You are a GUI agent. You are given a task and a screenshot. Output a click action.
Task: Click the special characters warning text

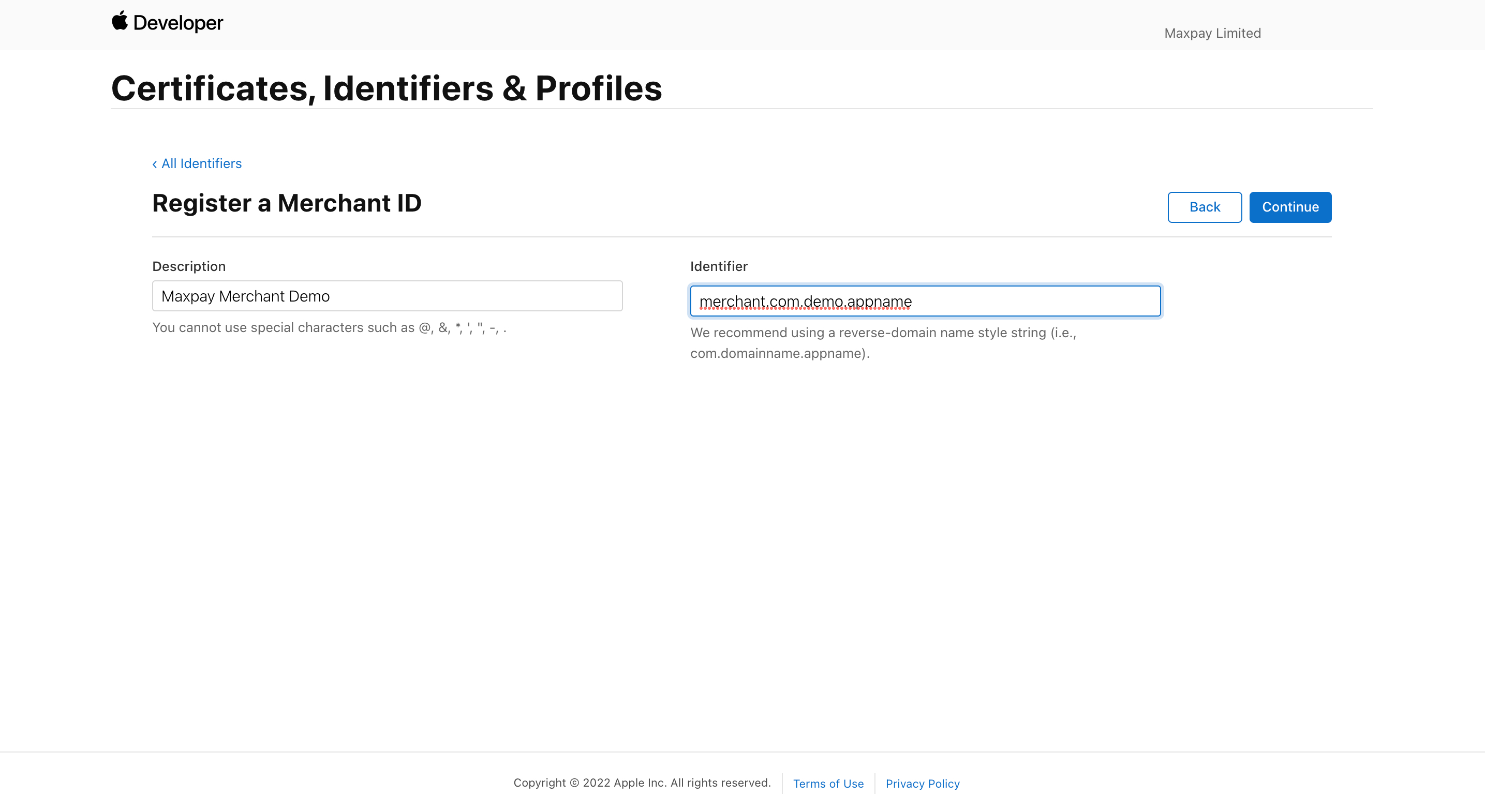coord(329,328)
